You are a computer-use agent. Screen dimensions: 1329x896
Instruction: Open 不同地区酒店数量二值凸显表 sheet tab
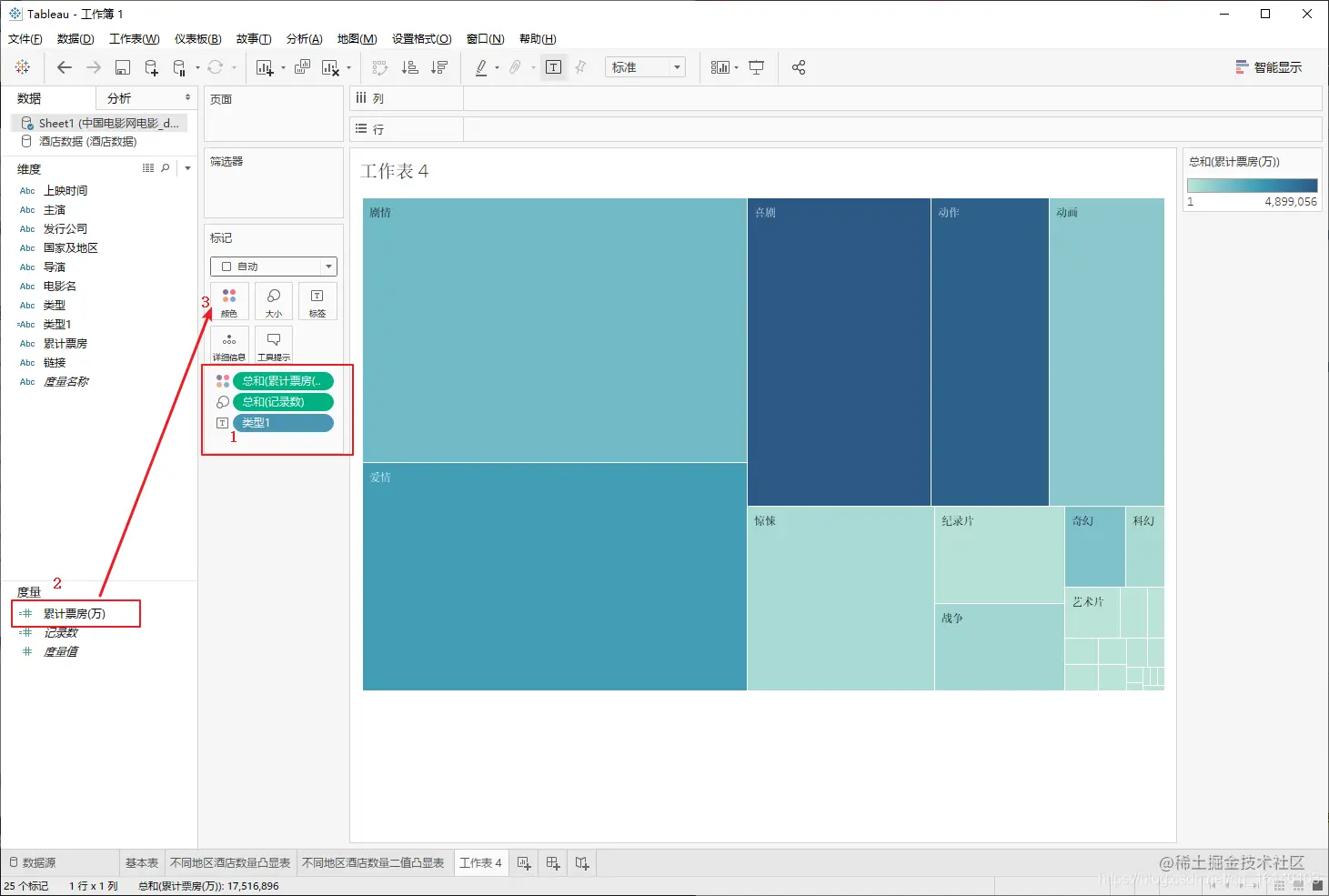(373, 863)
